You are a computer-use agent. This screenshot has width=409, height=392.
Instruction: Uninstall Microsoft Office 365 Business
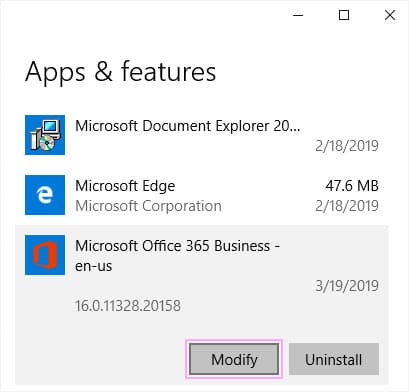click(334, 359)
